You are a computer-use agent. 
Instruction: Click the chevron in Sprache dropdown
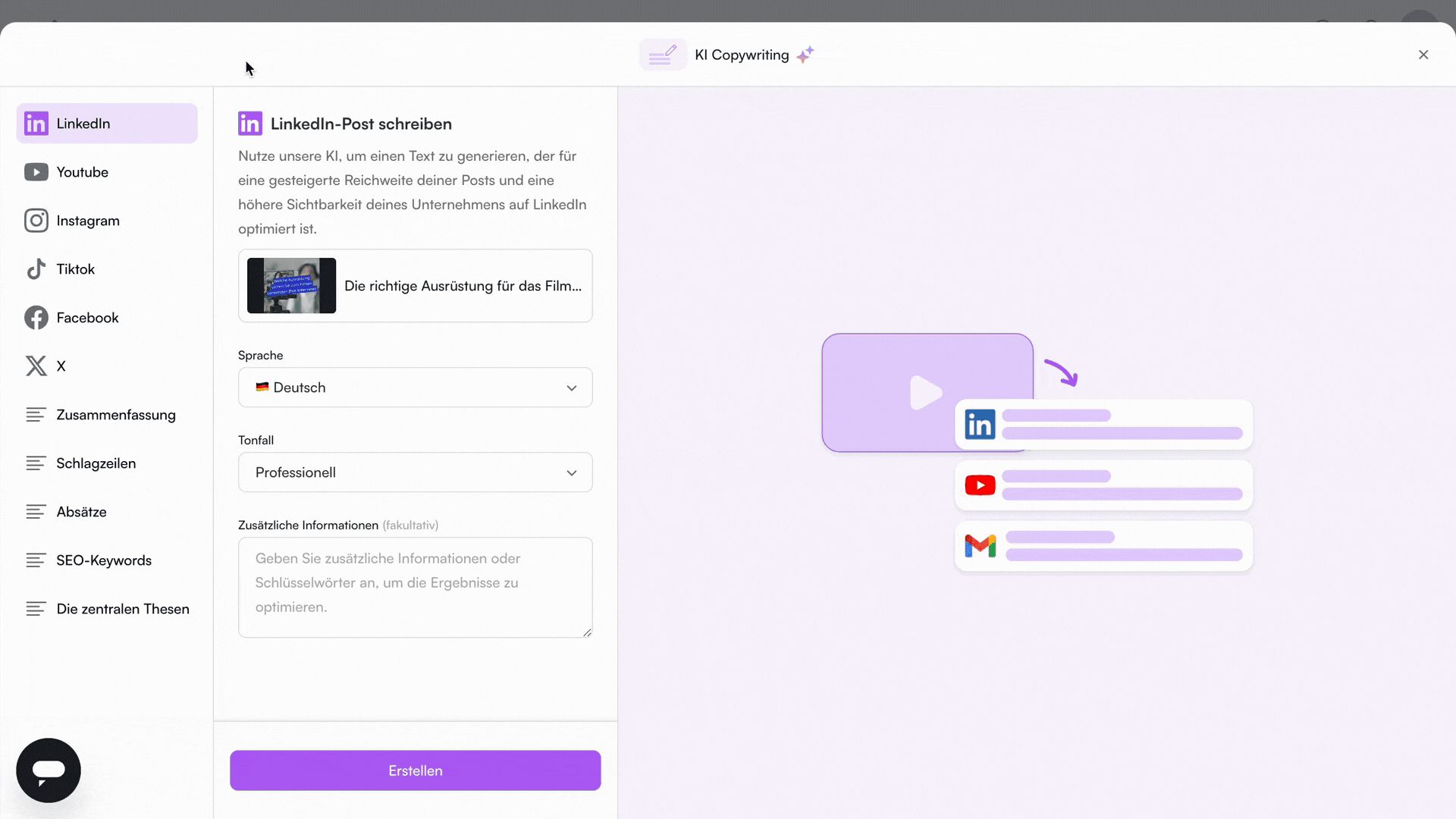pyautogui.click(x=572, y=388)
